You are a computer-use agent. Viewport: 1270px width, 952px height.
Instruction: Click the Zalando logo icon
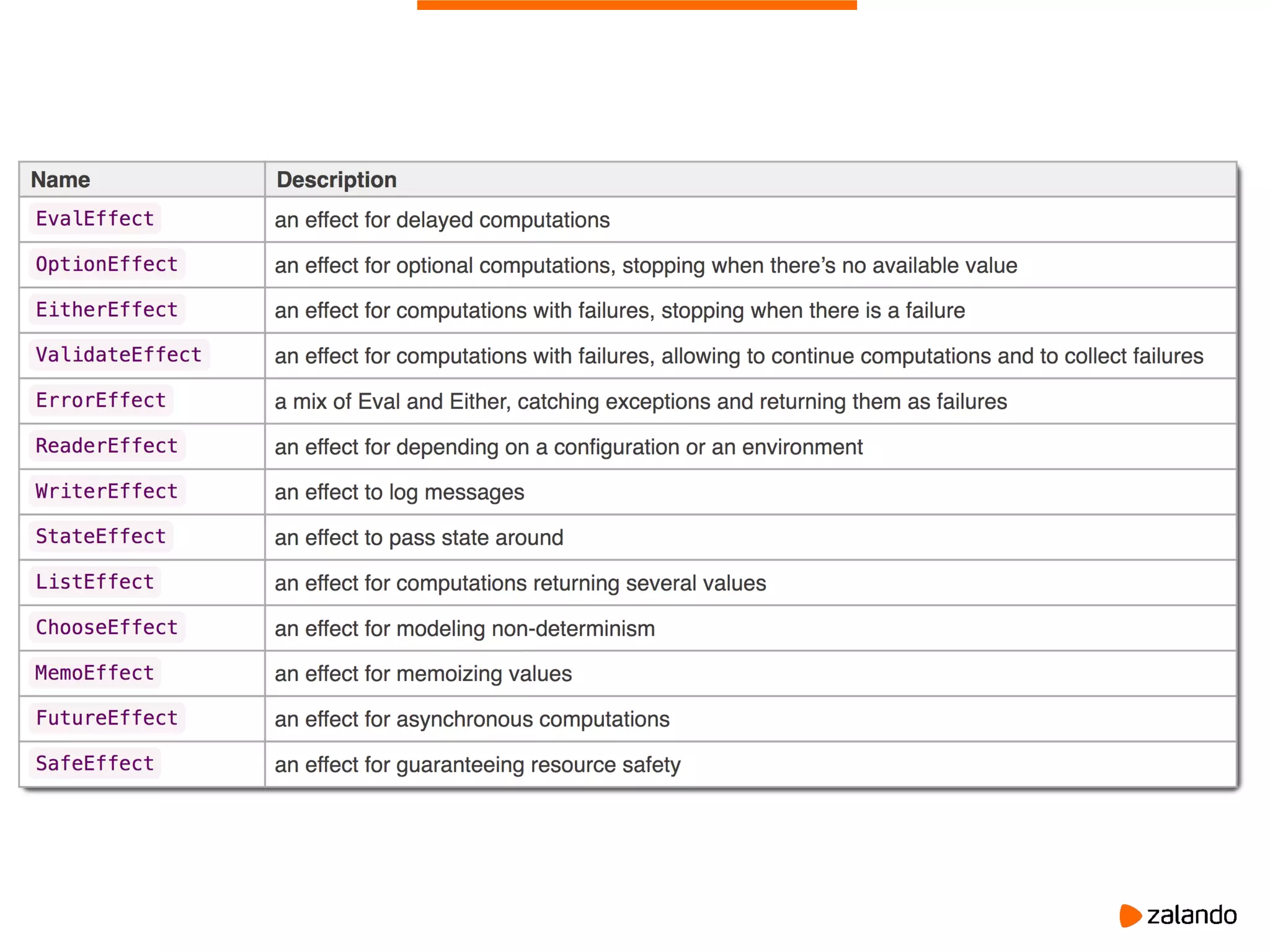1130,915
